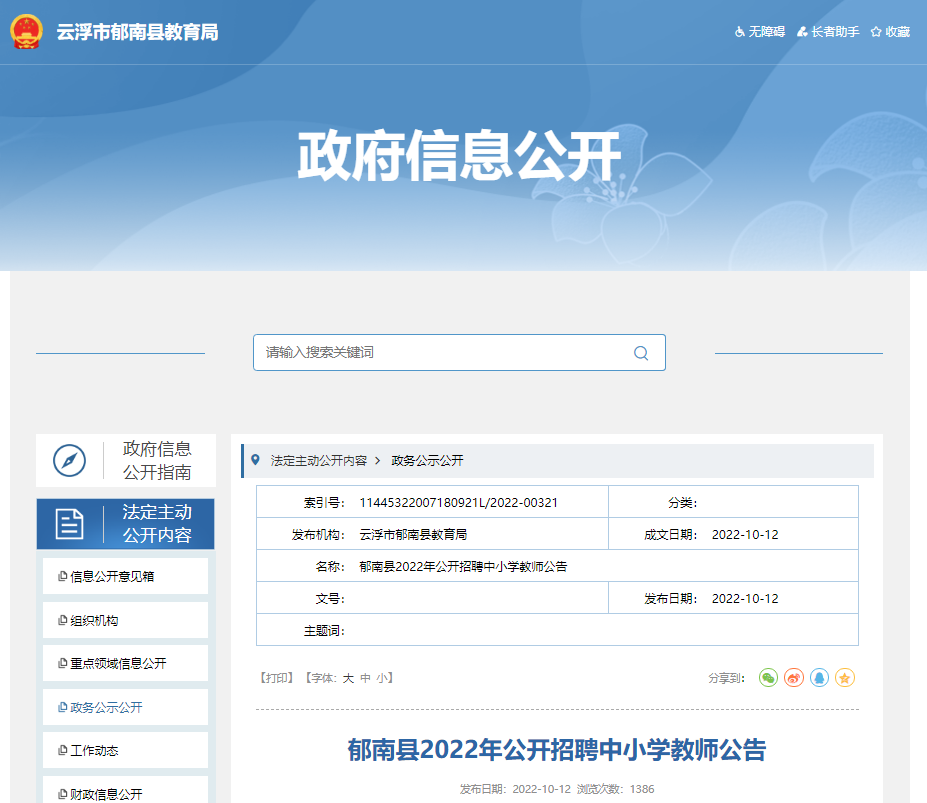927x803 pixels.
Task: Share the notice via the Weibo icon
Action: tap(794, 678)
